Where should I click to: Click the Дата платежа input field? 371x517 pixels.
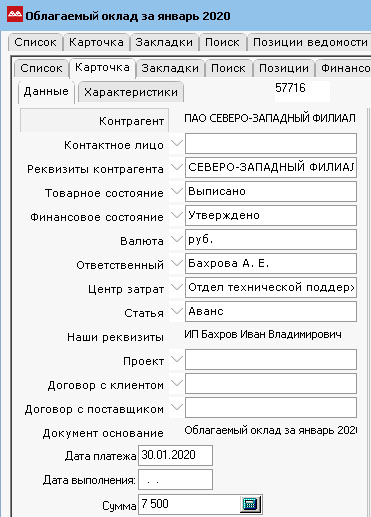[175, 455]
